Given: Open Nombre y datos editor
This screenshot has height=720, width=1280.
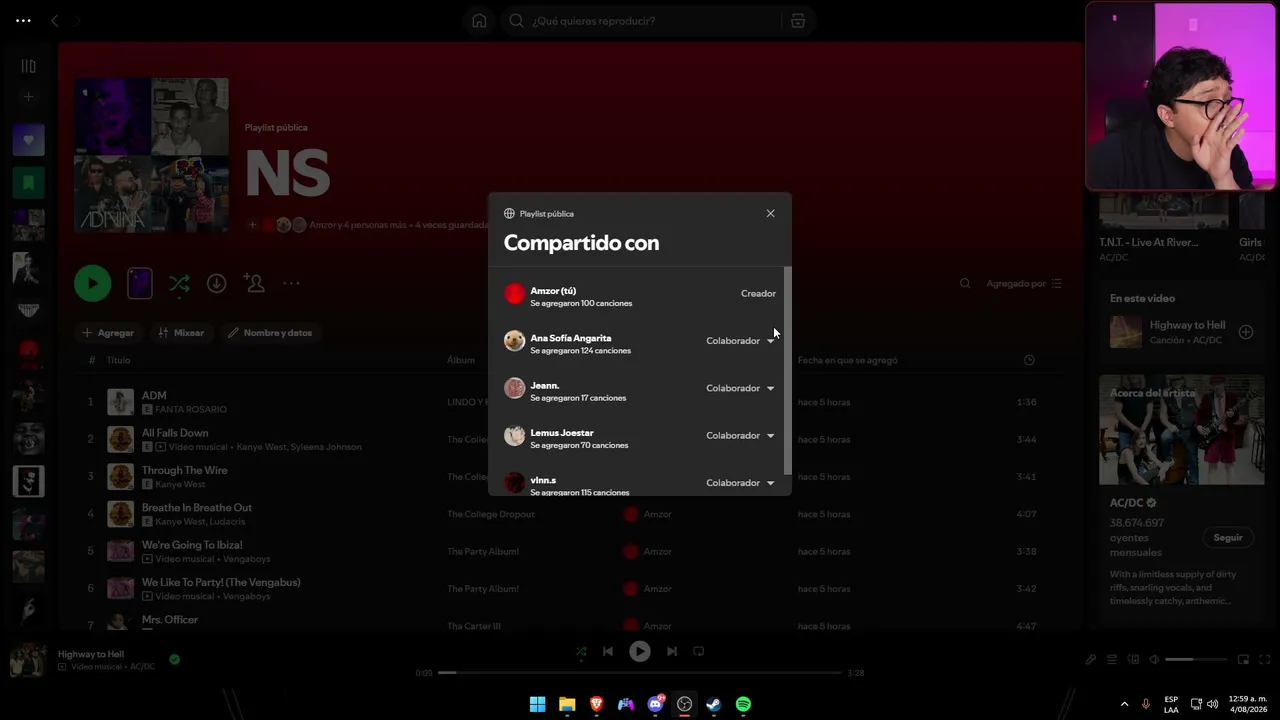Looking at the screenshot, I should 270,333.
